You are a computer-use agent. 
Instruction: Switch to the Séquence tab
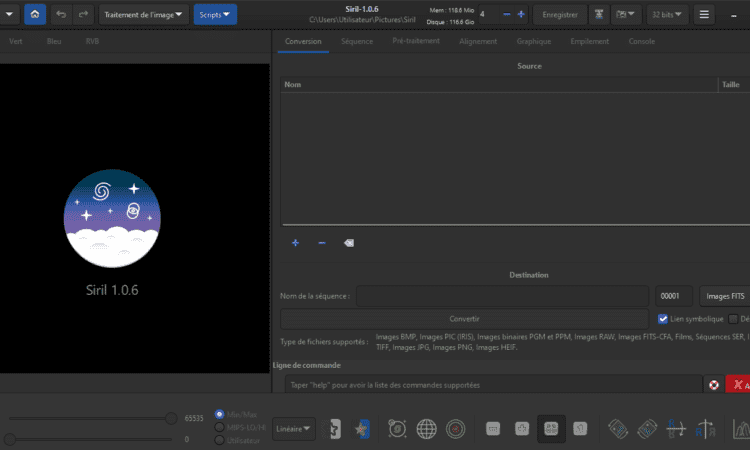point(357,41)
